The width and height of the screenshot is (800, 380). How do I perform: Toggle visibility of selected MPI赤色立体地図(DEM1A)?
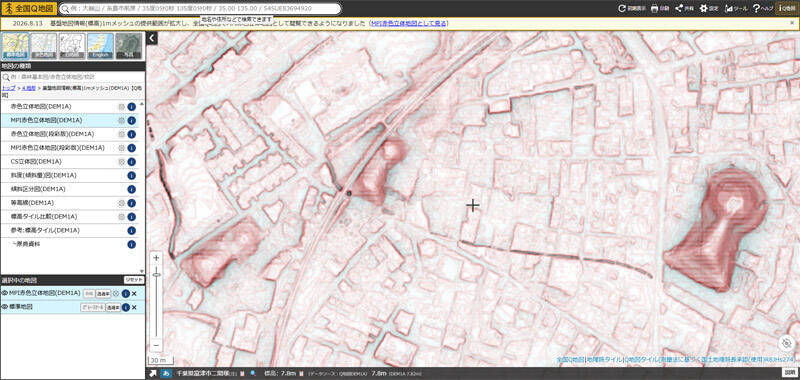(5, 293)
